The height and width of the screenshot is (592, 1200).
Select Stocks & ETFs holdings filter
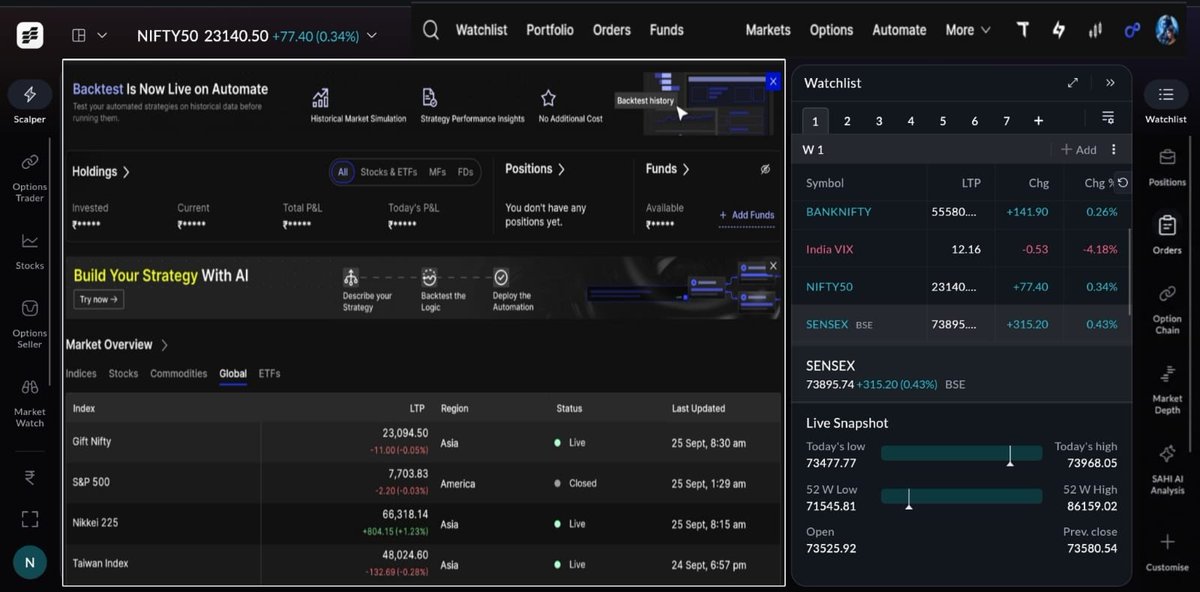[x=389, y=172]
